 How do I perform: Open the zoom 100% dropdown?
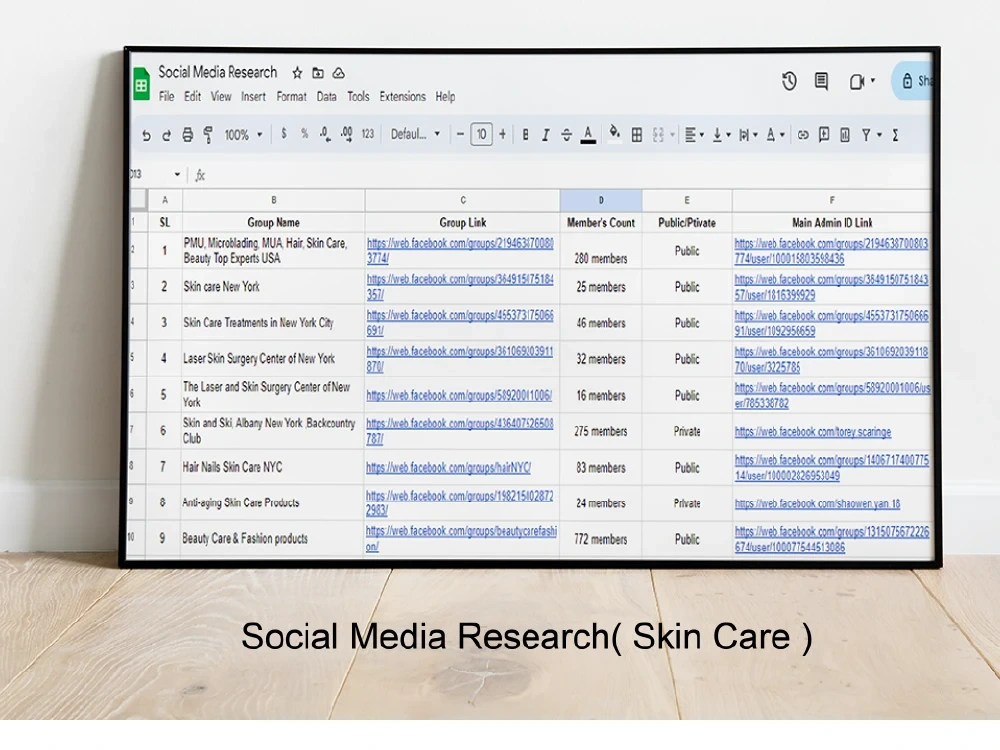pos(242,135)
